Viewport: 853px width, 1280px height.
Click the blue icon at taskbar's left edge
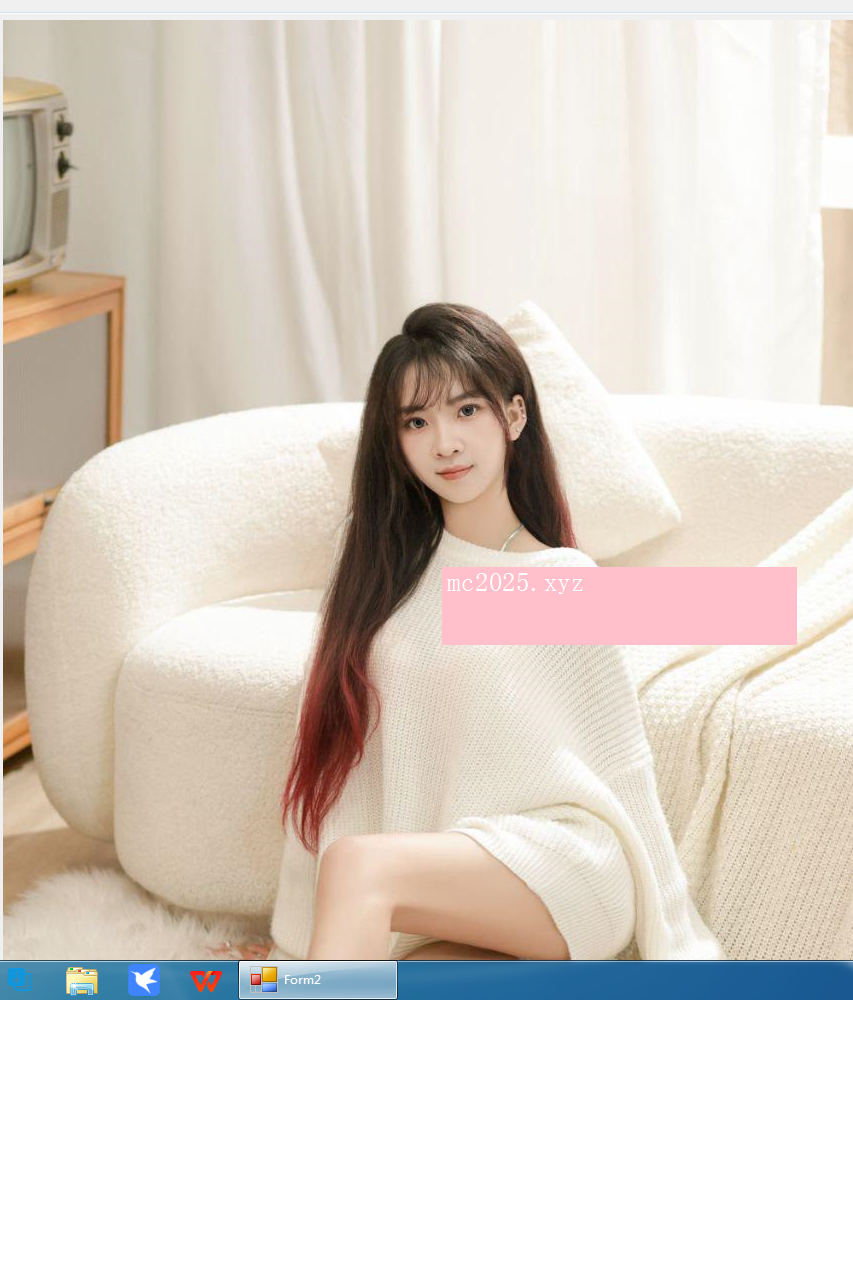[19, 980]
